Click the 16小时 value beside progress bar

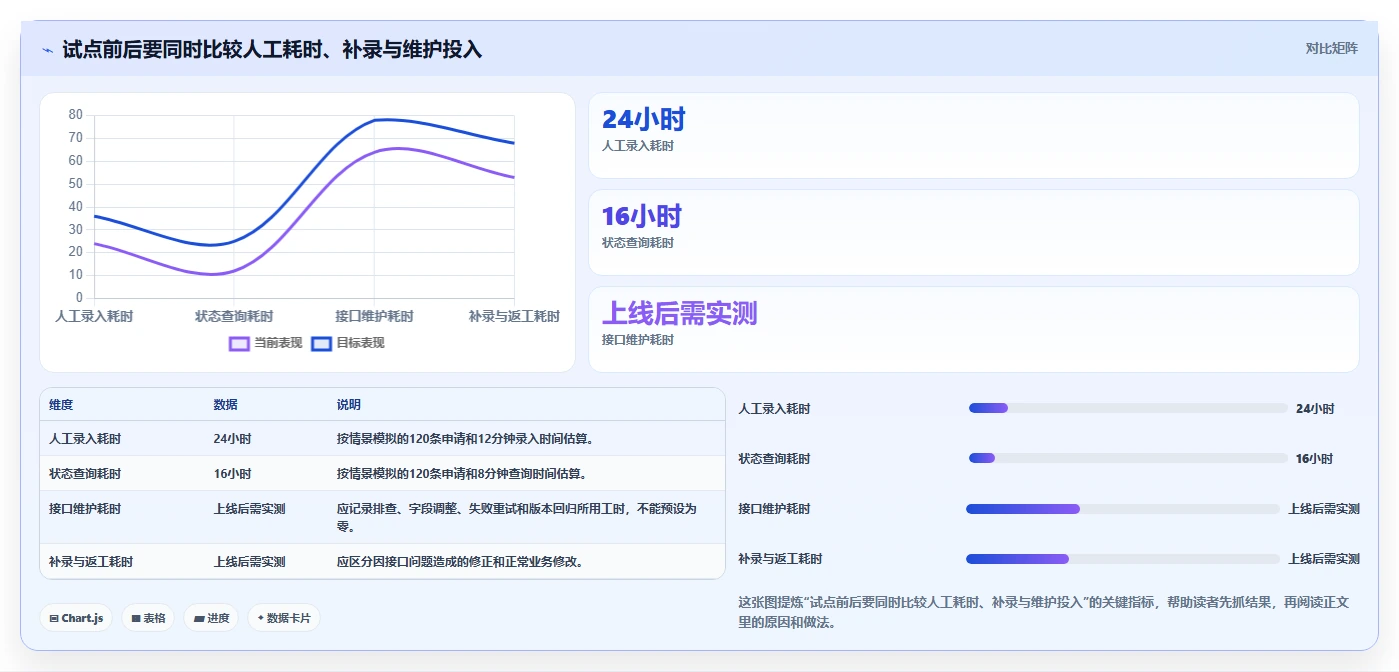point(1315,458)
